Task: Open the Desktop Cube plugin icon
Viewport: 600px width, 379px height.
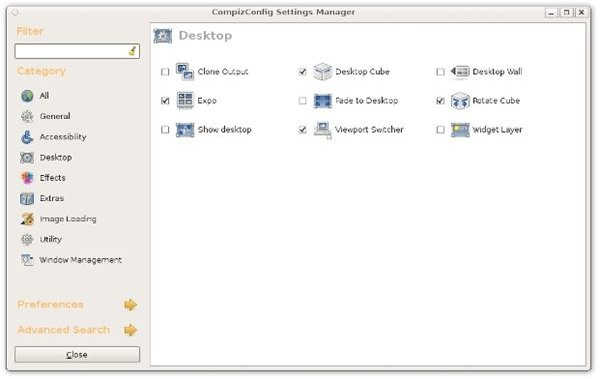Action: (323, 72)
